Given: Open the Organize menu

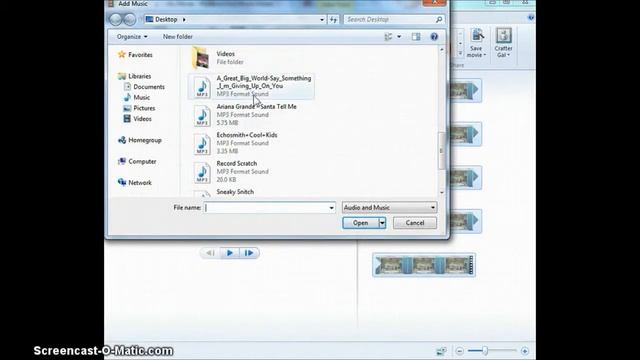Looking at the screenshot, I should coord(132,37).
